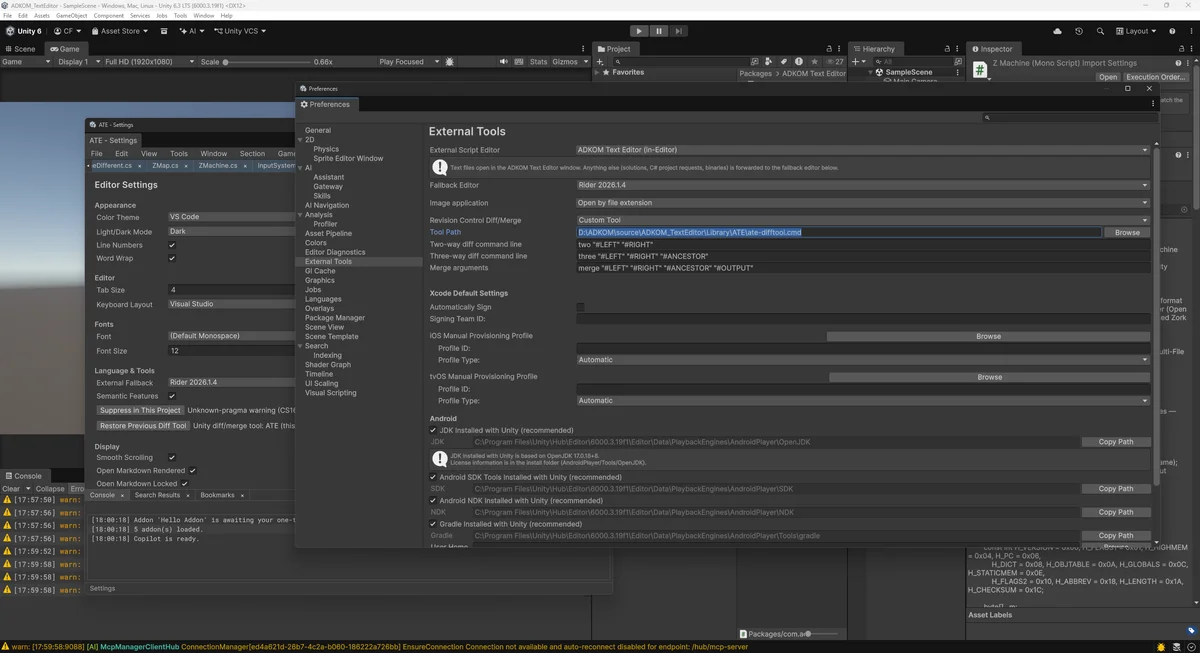Screen dimensions: 1200x653
Task: Toggle the Game view shortcuts keyboard icon
Action: [519, 62]
